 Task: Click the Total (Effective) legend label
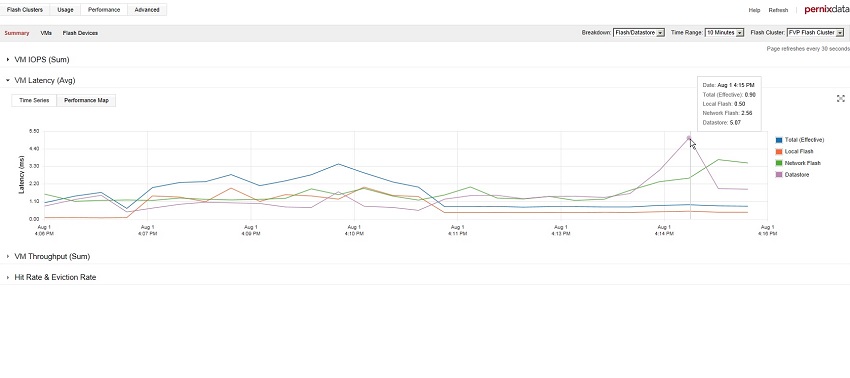(804, 140)
